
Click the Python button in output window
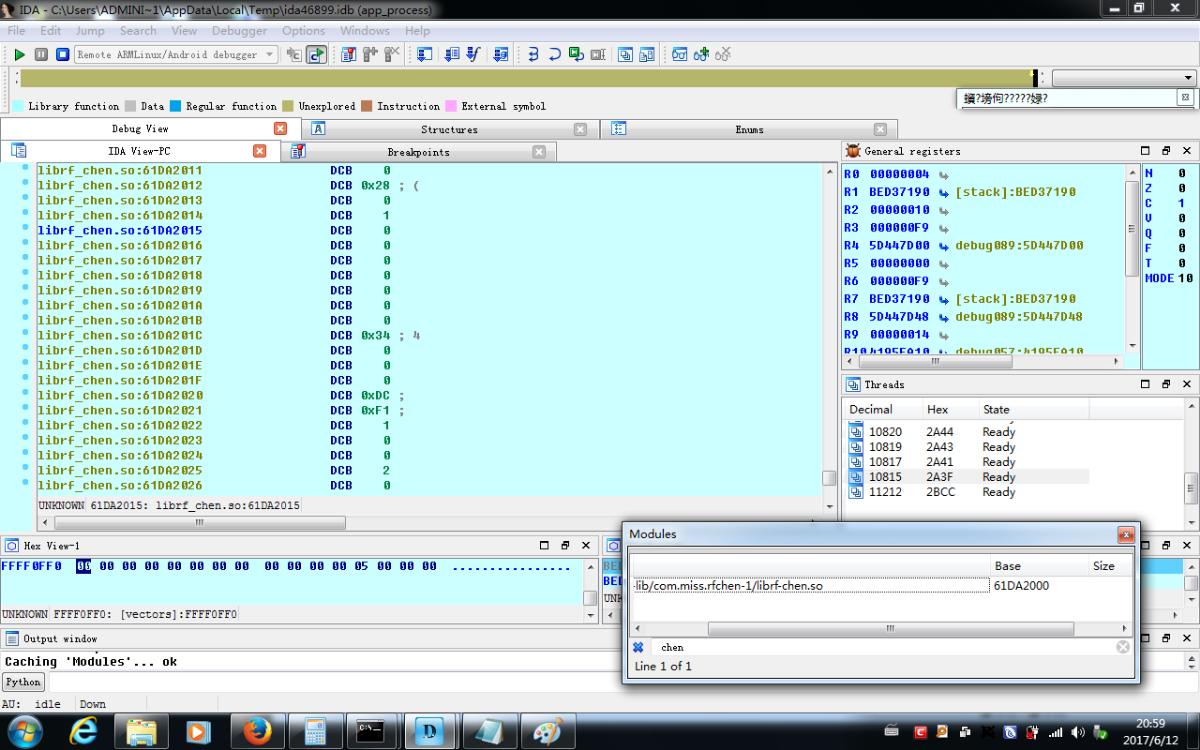[23, 682]
